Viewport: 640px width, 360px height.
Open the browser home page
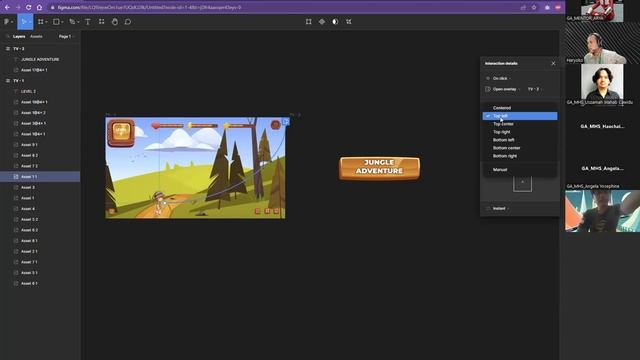click(39, 7)
